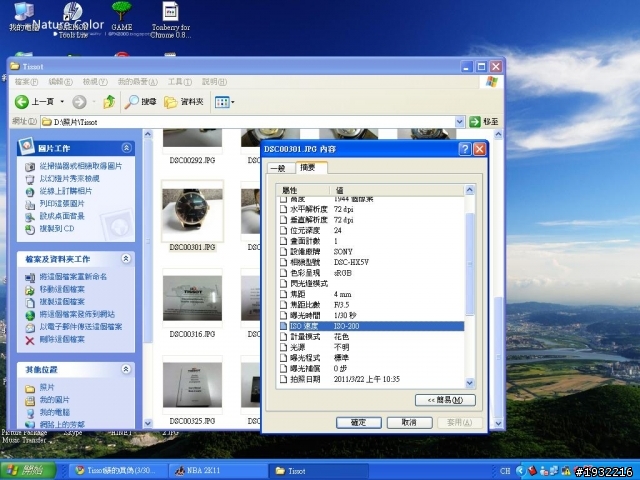Click the 取消 button
The width and height of the screenshot is (640, 480).
[x=409, y=422]
